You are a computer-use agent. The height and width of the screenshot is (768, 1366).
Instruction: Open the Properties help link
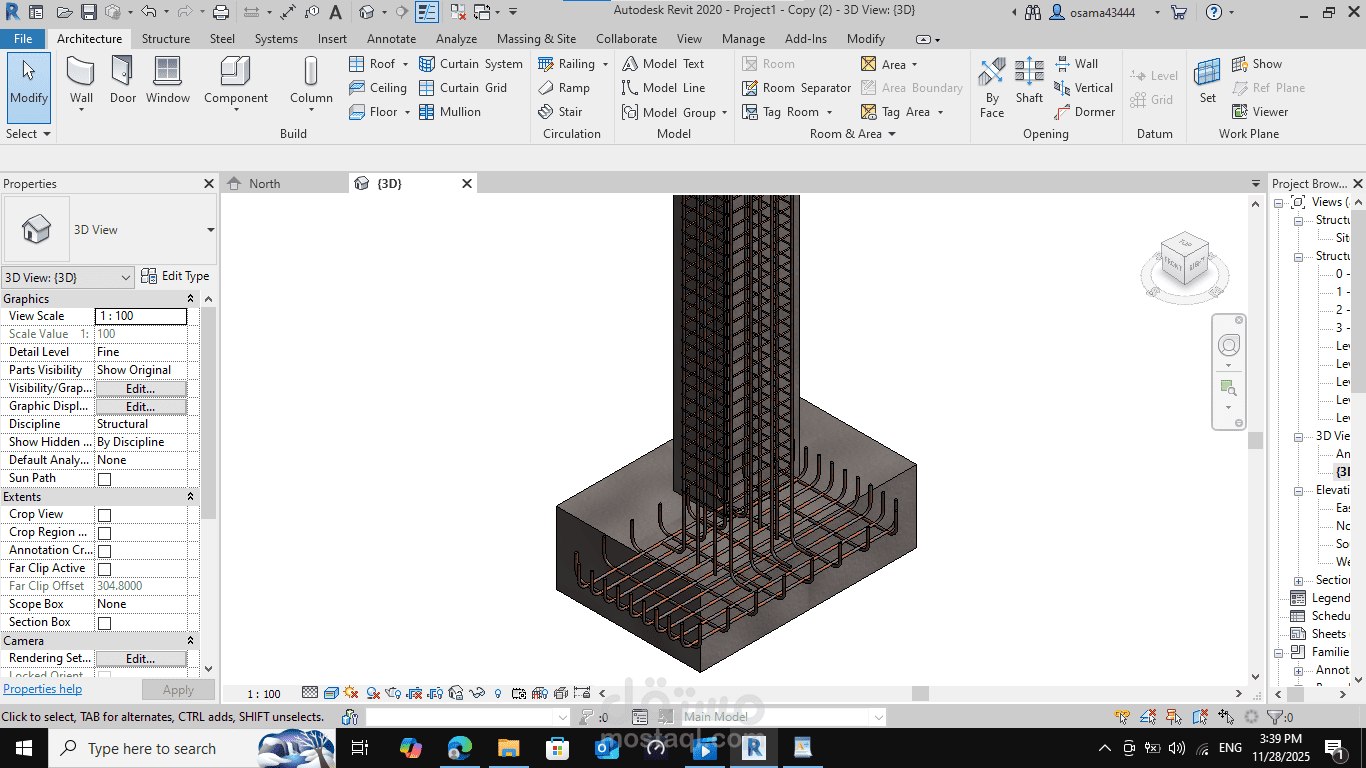pyautogui.click(x=43, y=689)
